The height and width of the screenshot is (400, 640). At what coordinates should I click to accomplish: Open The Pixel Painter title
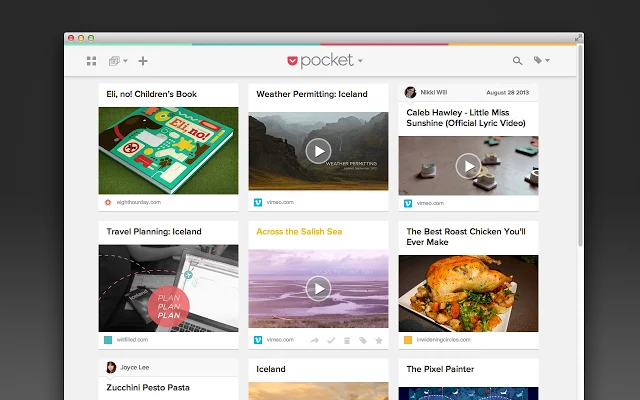click(440, 369)
